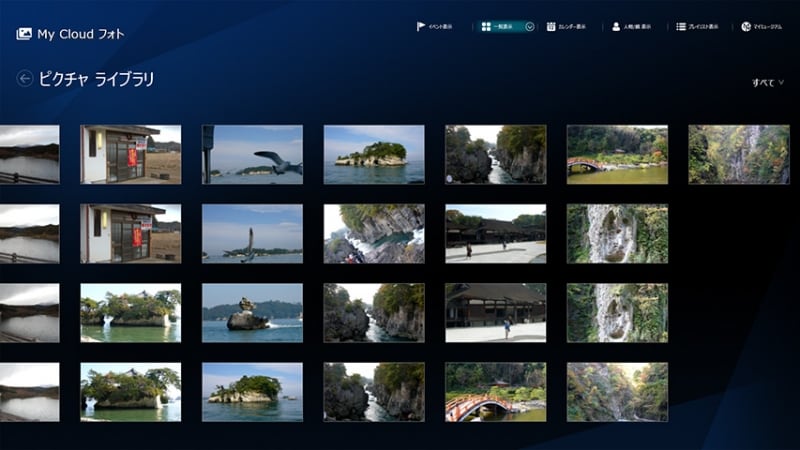Screen dimensions: 800x450
Task: Click the person icon for people view
Action: click(617, 27)
